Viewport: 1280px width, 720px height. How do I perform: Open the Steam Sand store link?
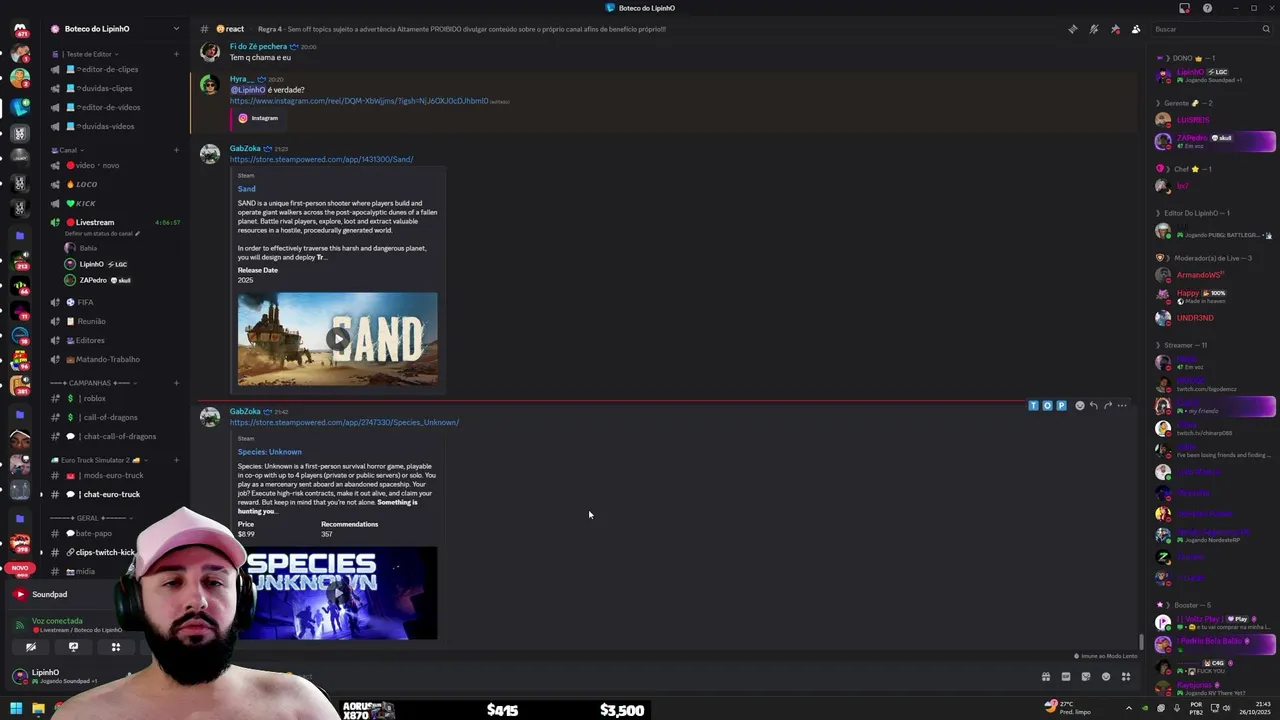pos(321,159)
